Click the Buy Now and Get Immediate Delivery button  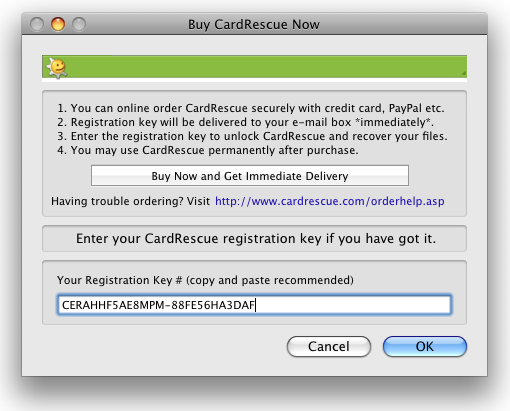point(250,176)
